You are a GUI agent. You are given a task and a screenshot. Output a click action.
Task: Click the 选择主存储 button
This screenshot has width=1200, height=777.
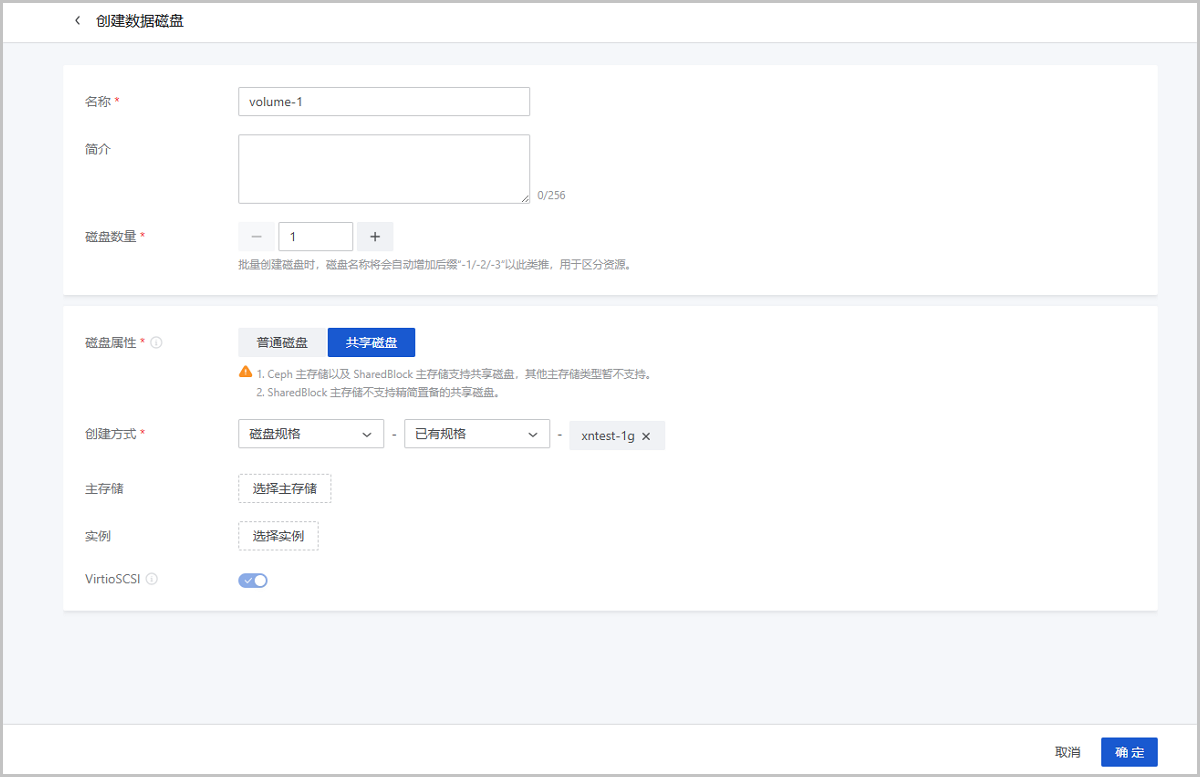[x=285, y=489]
